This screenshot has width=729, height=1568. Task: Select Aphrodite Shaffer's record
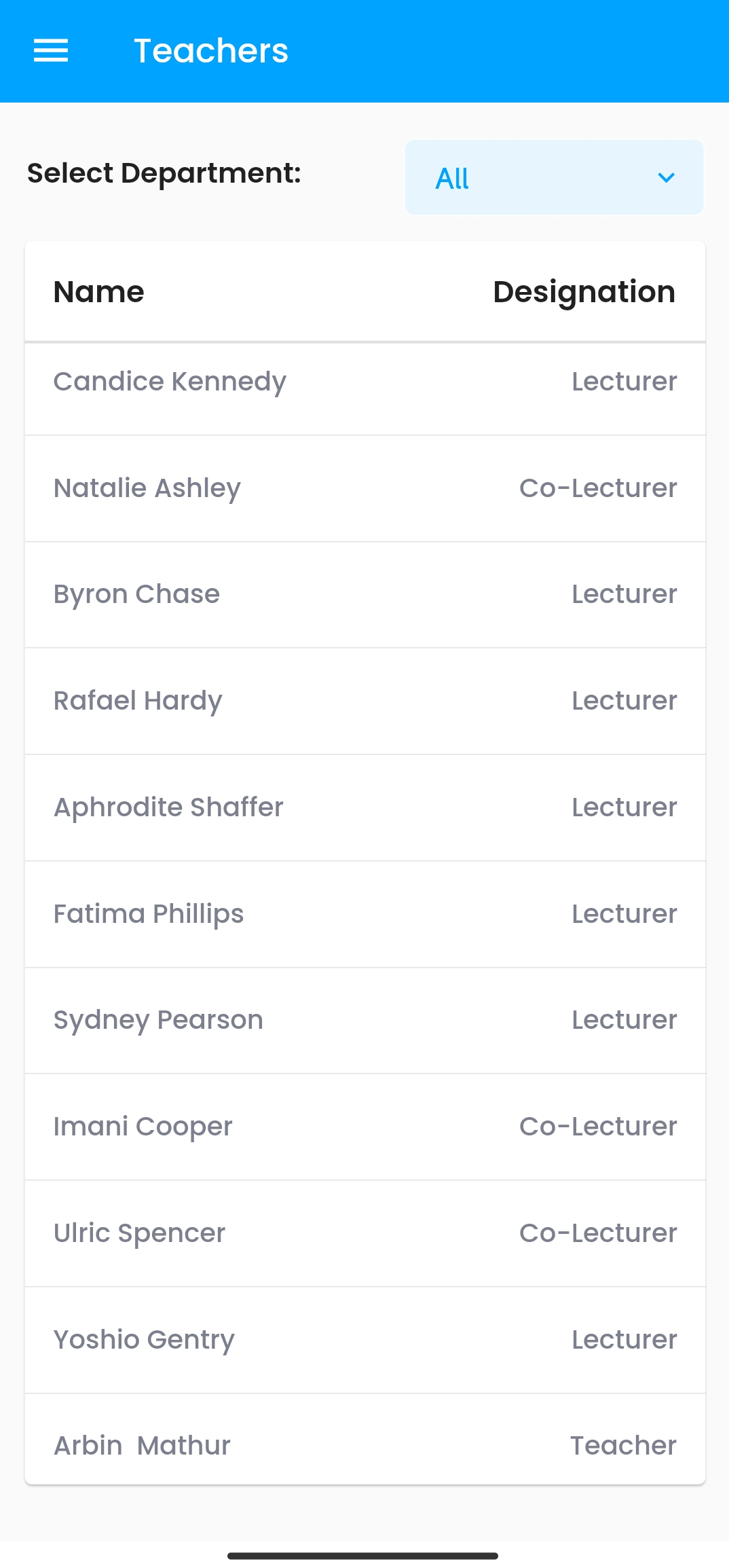[x=168, y=807]
